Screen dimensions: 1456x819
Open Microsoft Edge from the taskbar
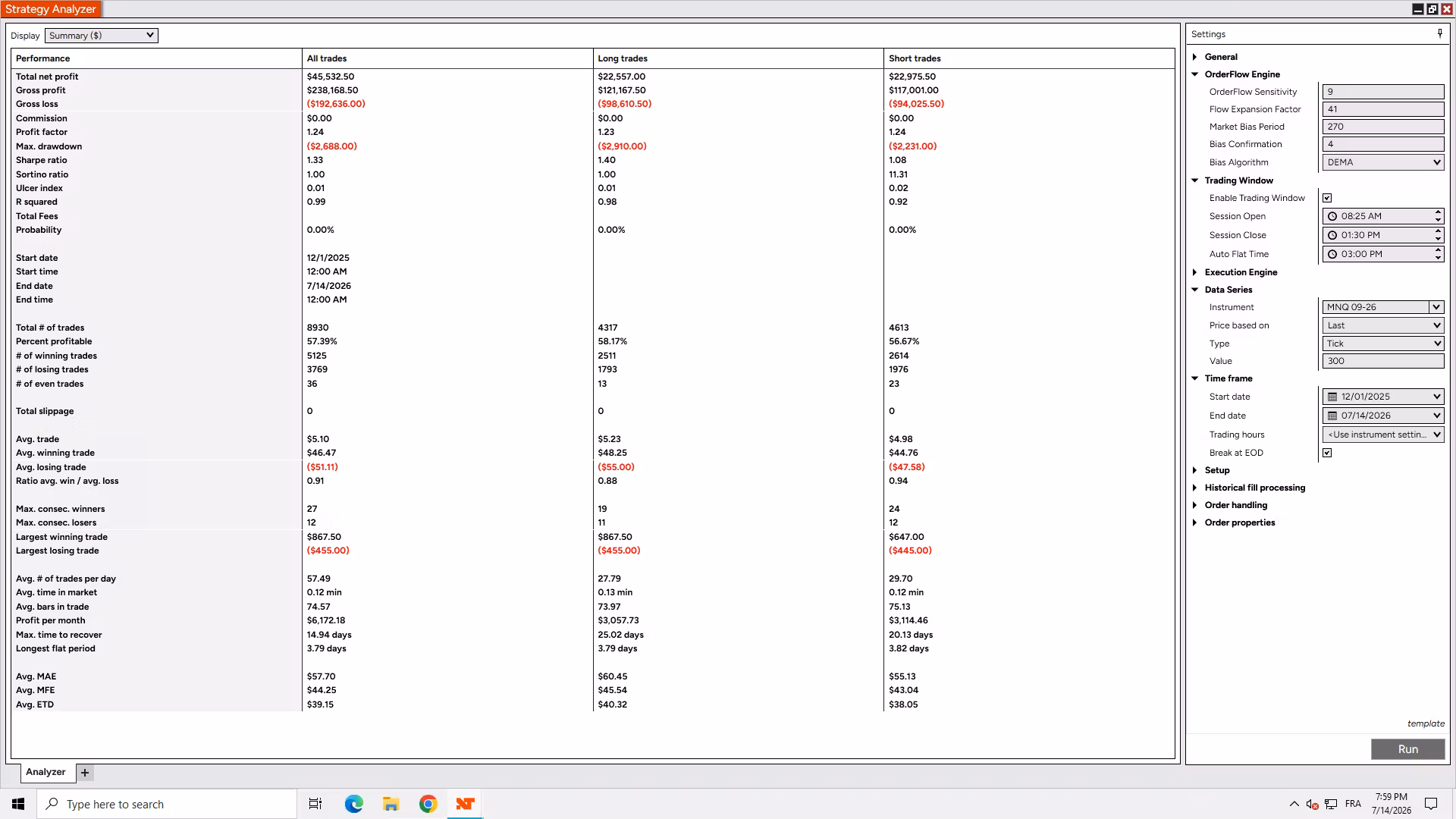[354, 804]
